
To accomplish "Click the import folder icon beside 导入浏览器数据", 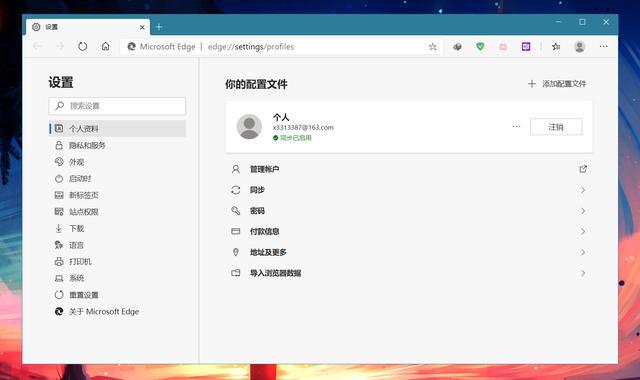I will (x=236, y=273).
